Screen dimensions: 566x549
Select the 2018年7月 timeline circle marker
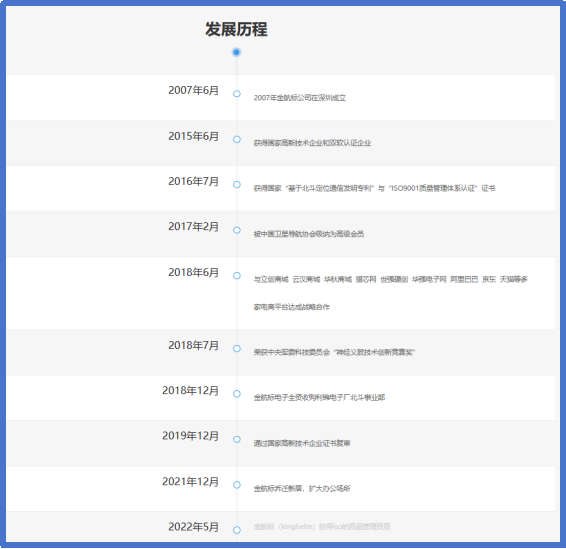[237, 349]
